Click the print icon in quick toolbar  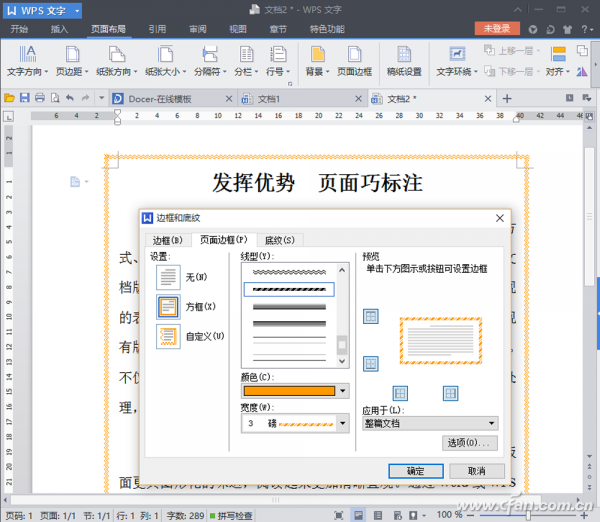pos(40,98)
